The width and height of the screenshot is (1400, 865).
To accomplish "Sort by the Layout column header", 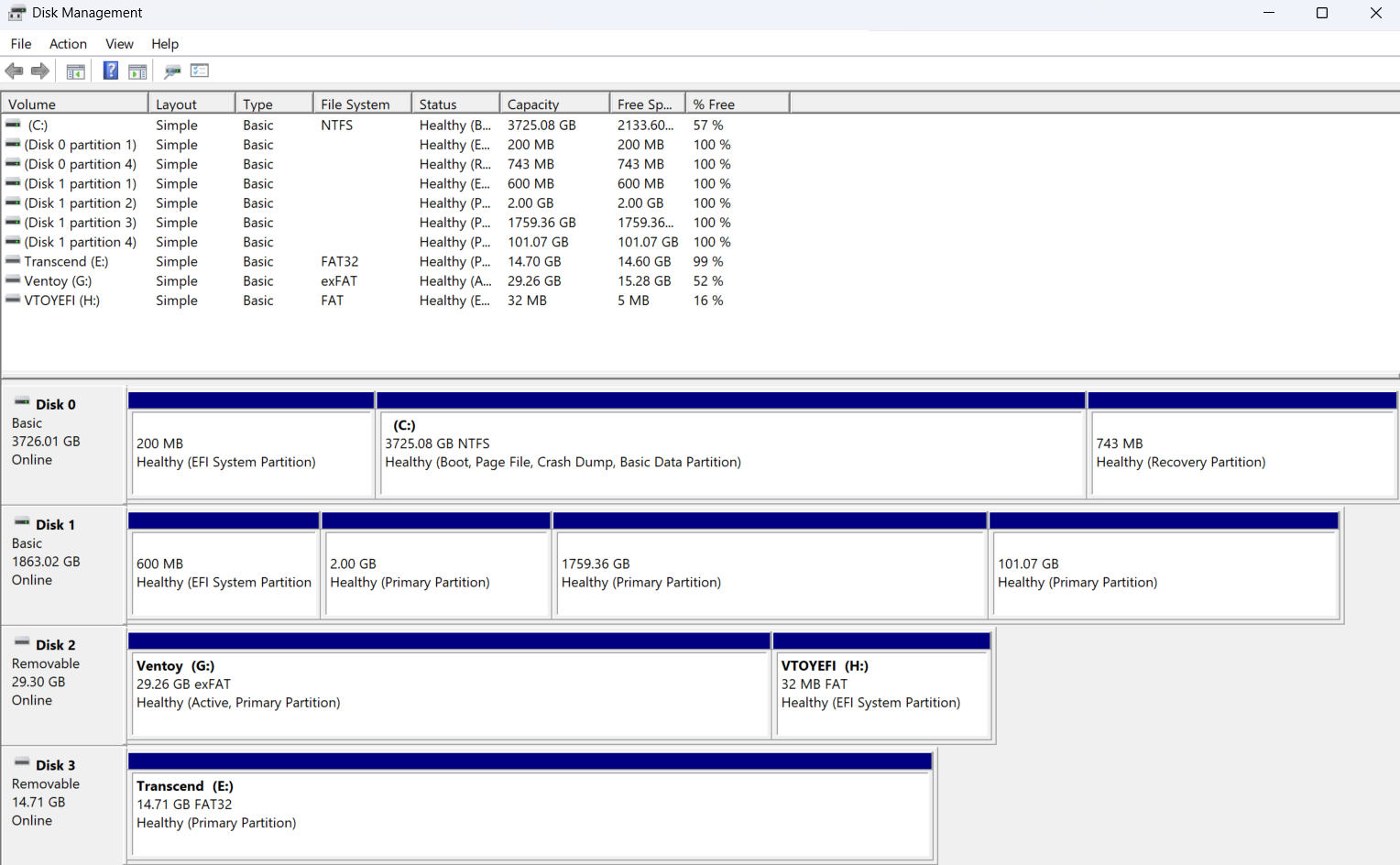I will tap(191, 104).
